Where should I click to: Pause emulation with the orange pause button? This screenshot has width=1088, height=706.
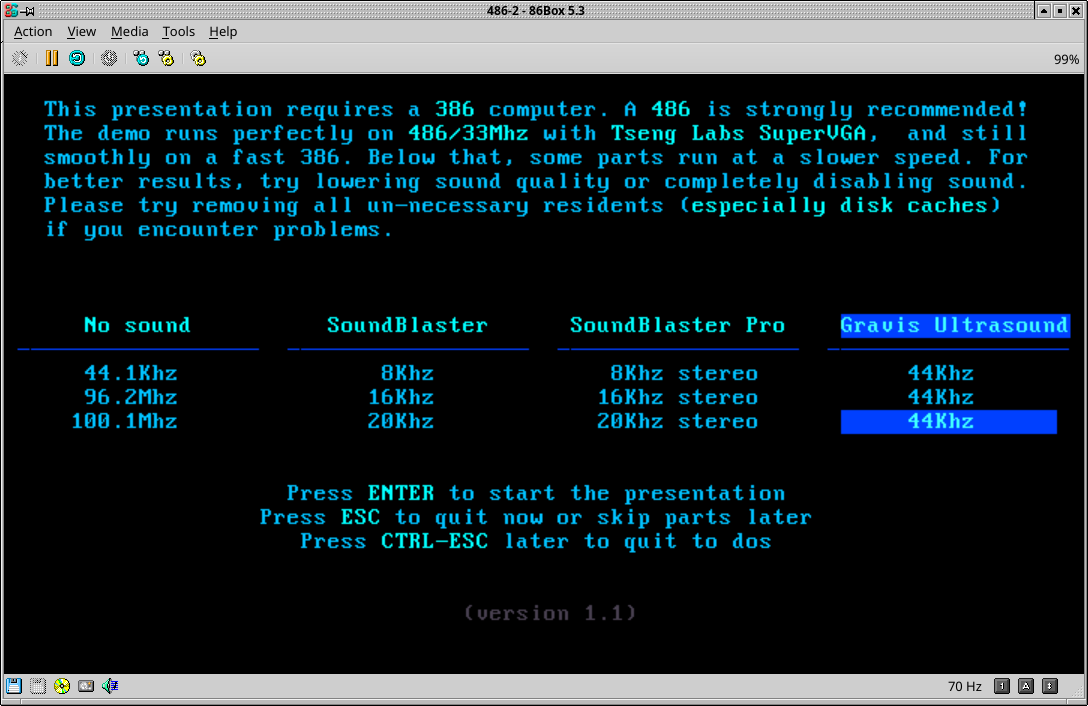pyautogui.click(x=51, y=58)
